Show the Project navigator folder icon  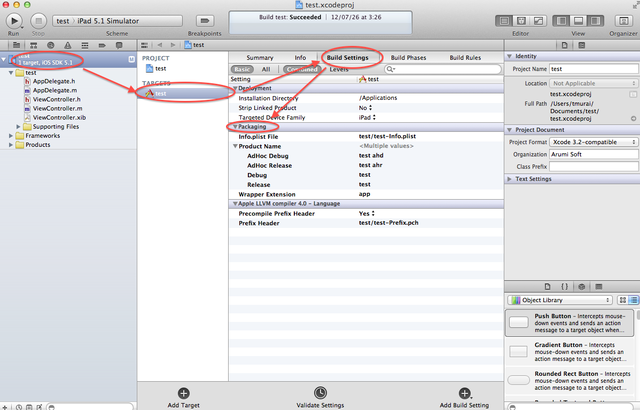click(16, 45)
